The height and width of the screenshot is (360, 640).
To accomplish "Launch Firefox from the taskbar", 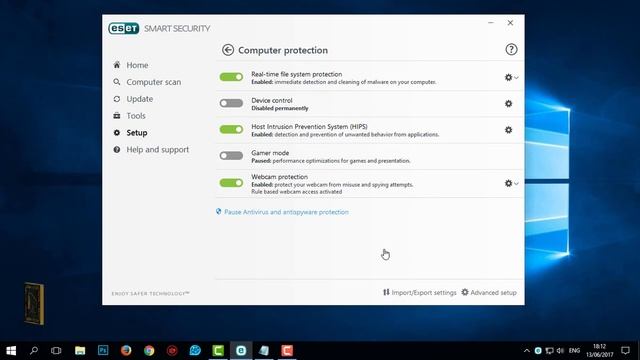I will [126, 351].
